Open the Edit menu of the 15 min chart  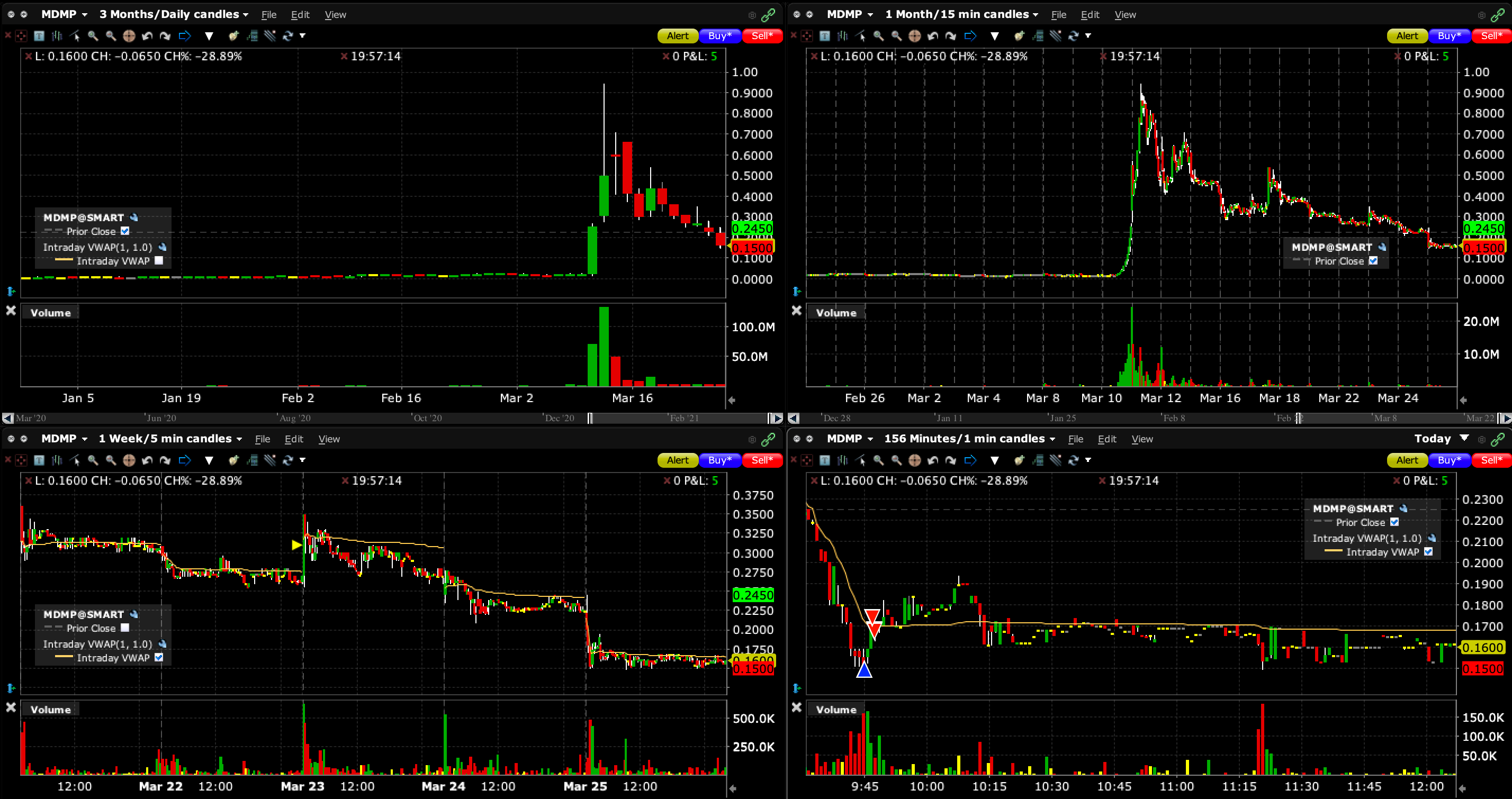click(x=1090, y=15)
